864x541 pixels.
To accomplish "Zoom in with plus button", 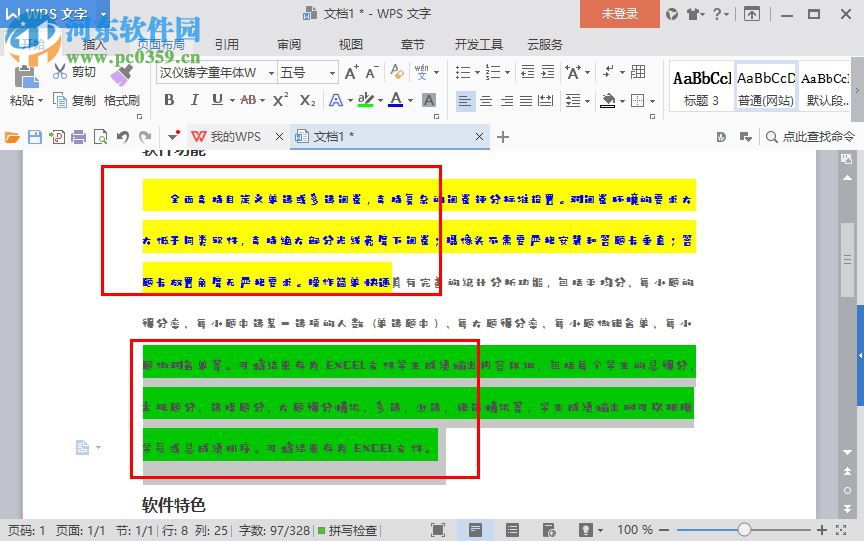I will pos(822,530).
